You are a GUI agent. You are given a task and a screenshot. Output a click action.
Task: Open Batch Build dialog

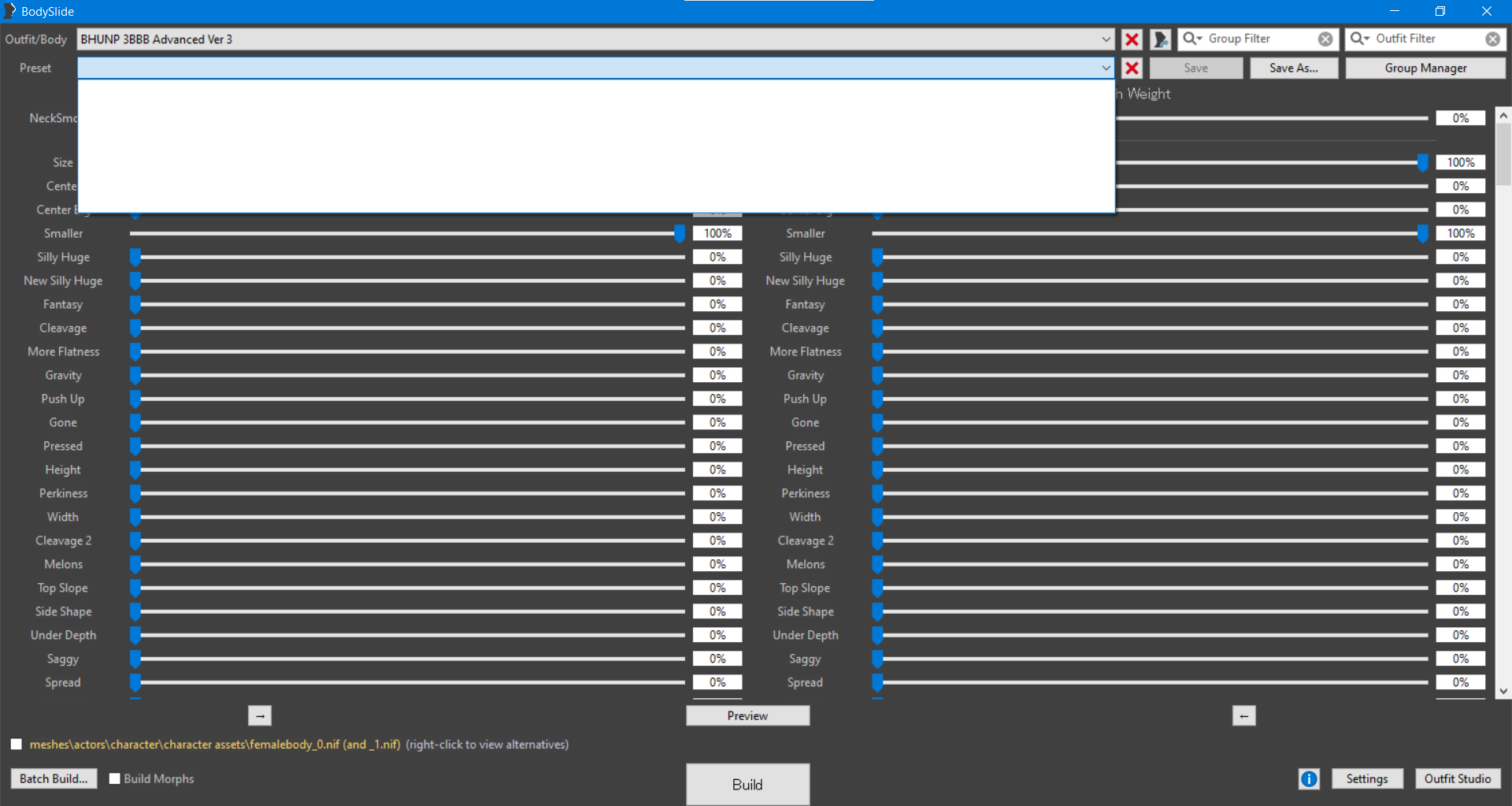coord(54,778)
